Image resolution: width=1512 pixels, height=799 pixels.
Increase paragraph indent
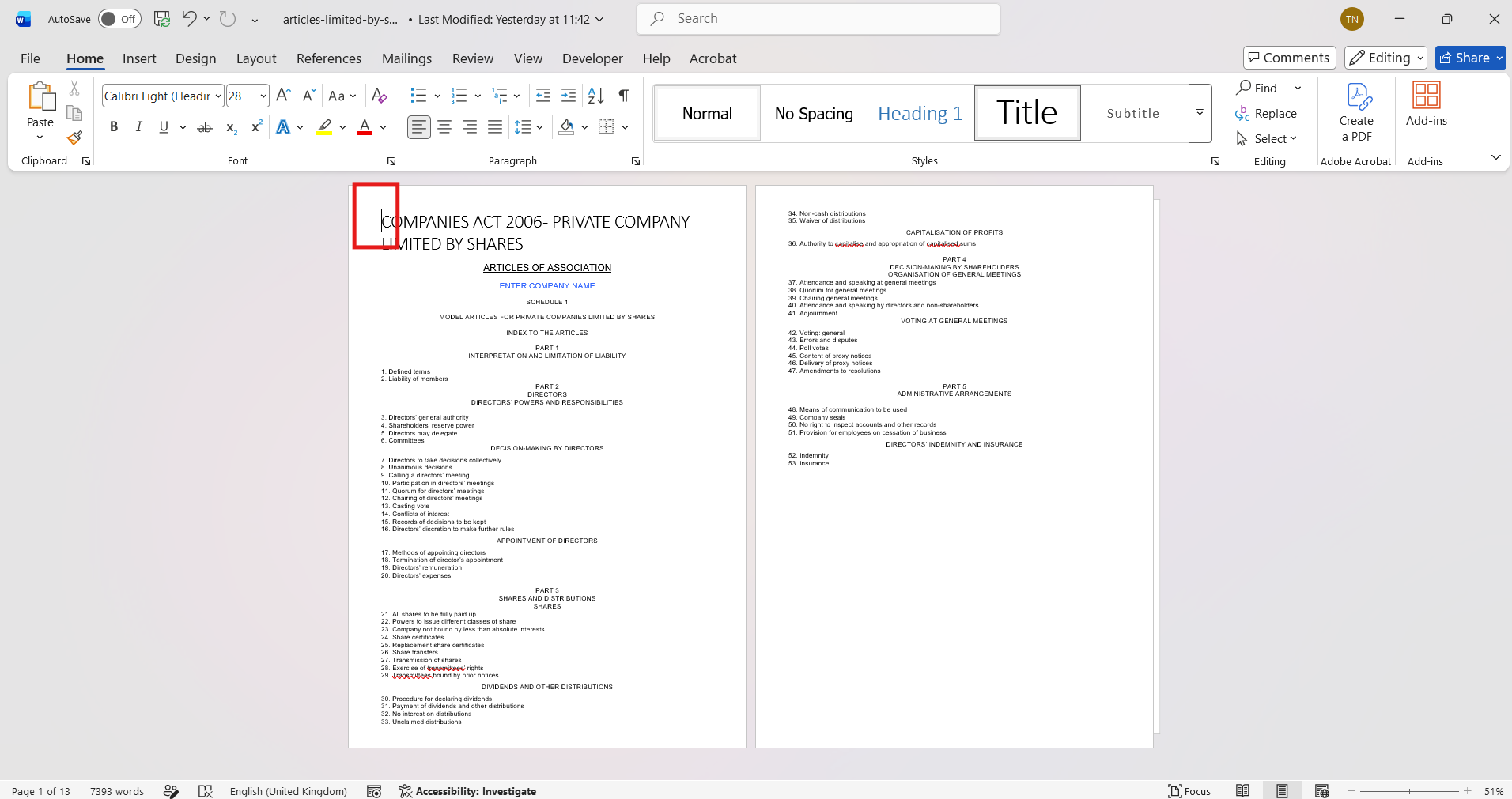pyautogui.click(x=569, y=96)
